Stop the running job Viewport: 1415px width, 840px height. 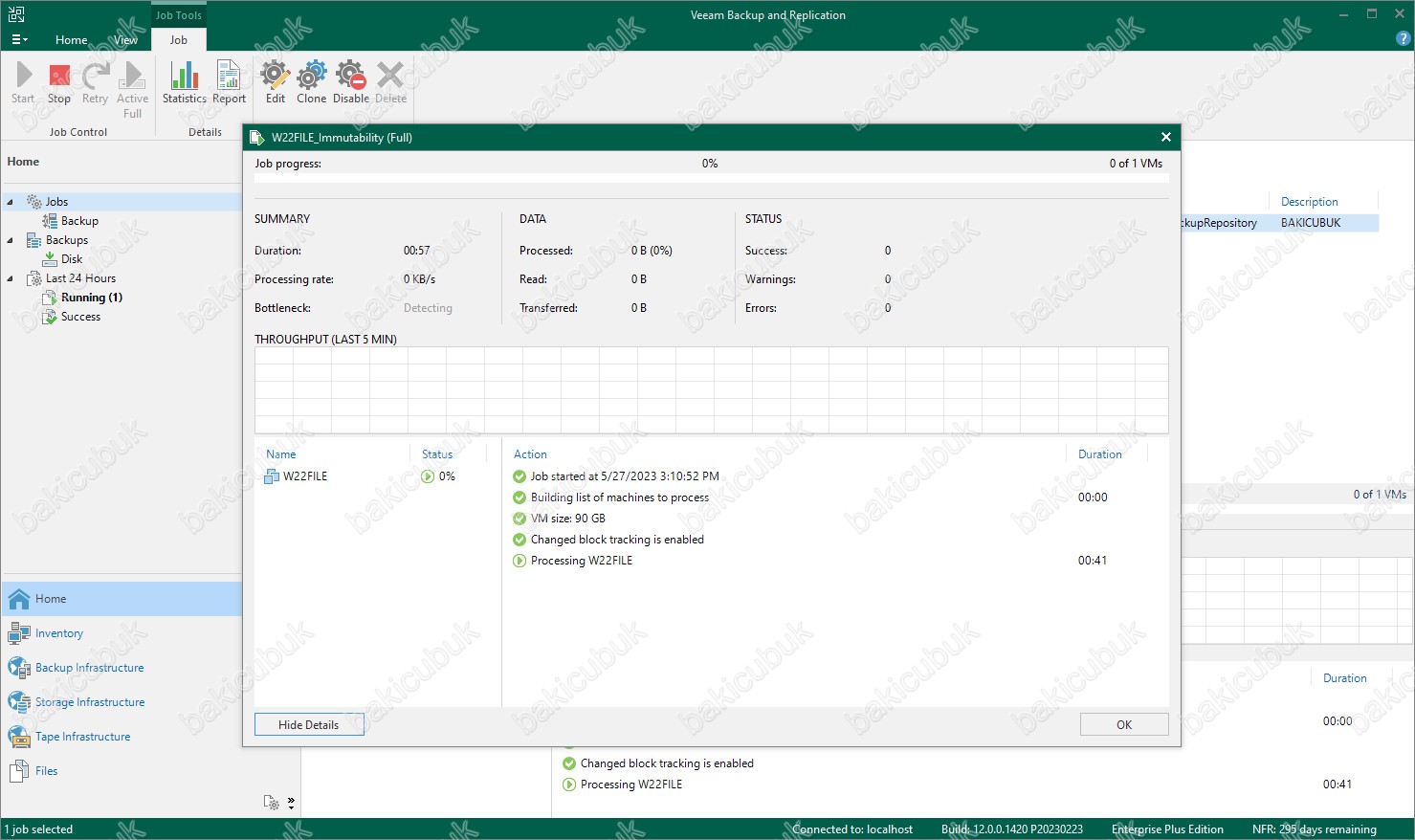point(59,83)
